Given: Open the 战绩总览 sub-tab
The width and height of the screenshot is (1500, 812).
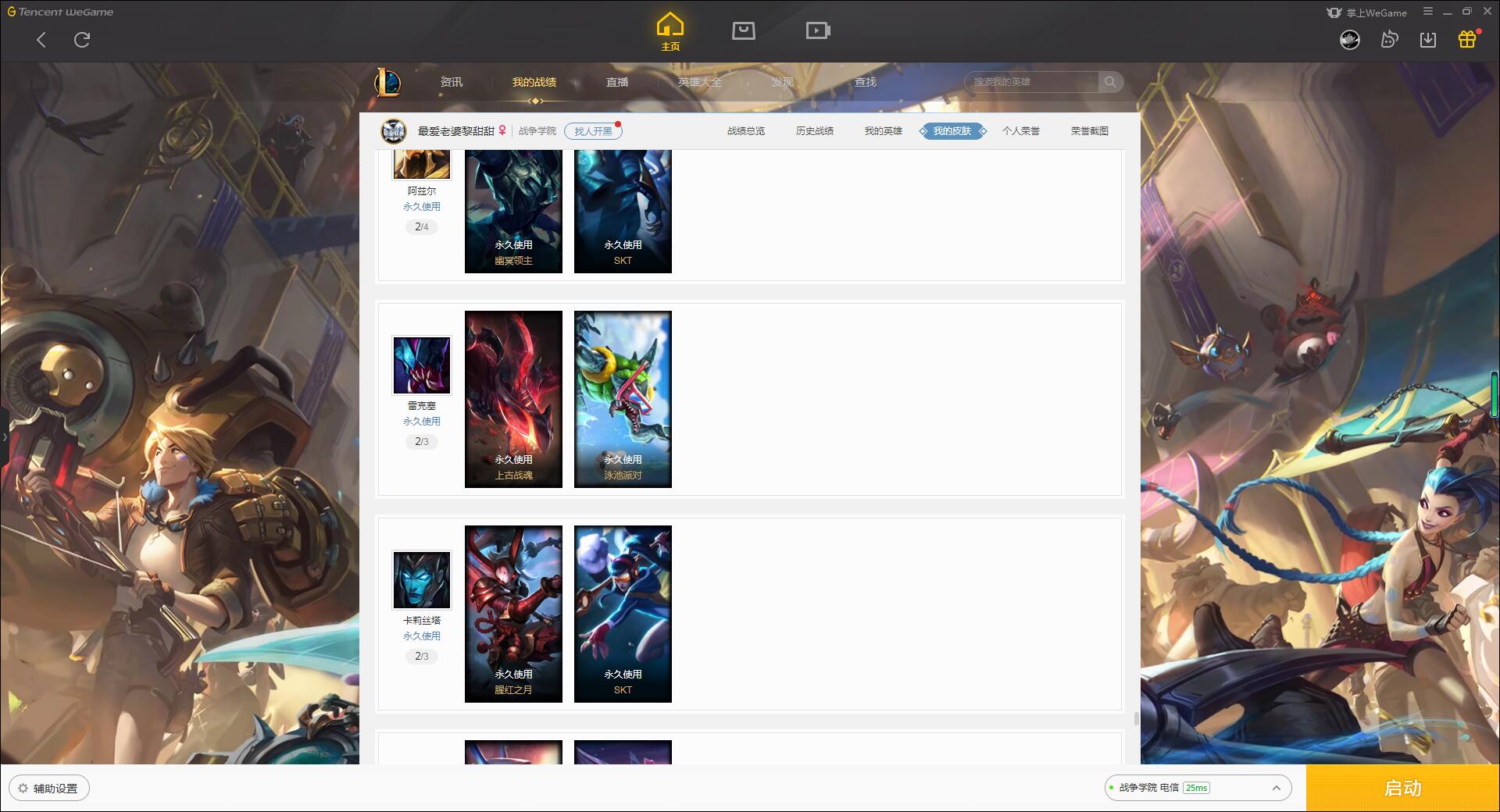Looking at the screenshot, I should (x=746, y=131).
